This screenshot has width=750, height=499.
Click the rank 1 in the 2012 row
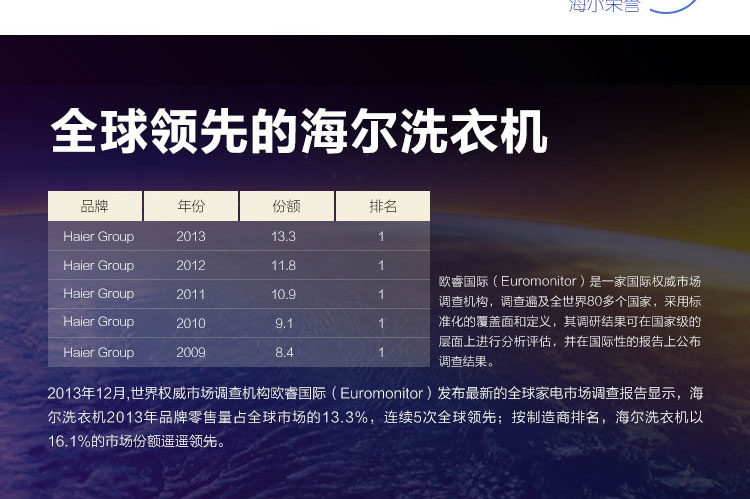pyautogui.click(x=381, y=266)
